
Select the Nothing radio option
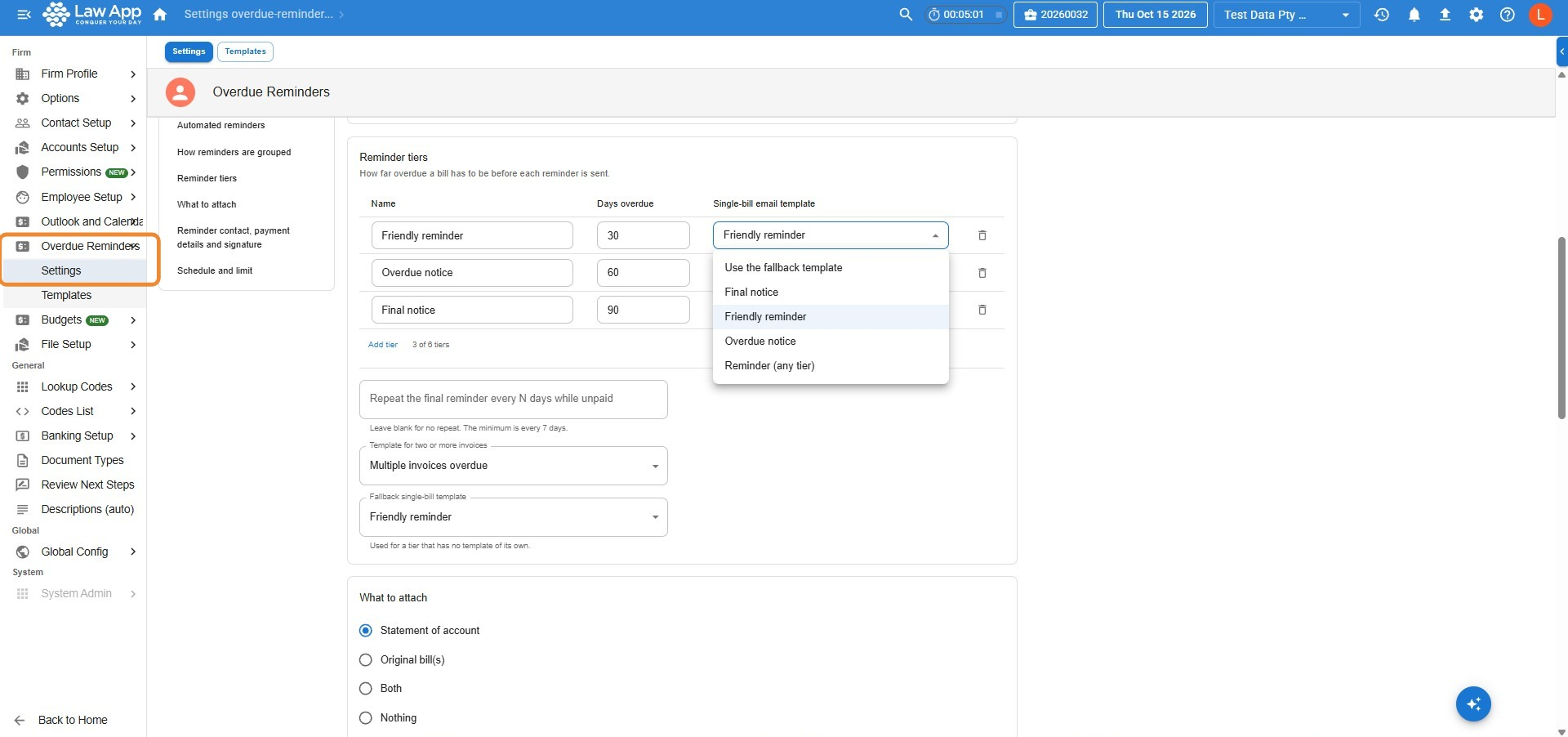coord(366,718)
